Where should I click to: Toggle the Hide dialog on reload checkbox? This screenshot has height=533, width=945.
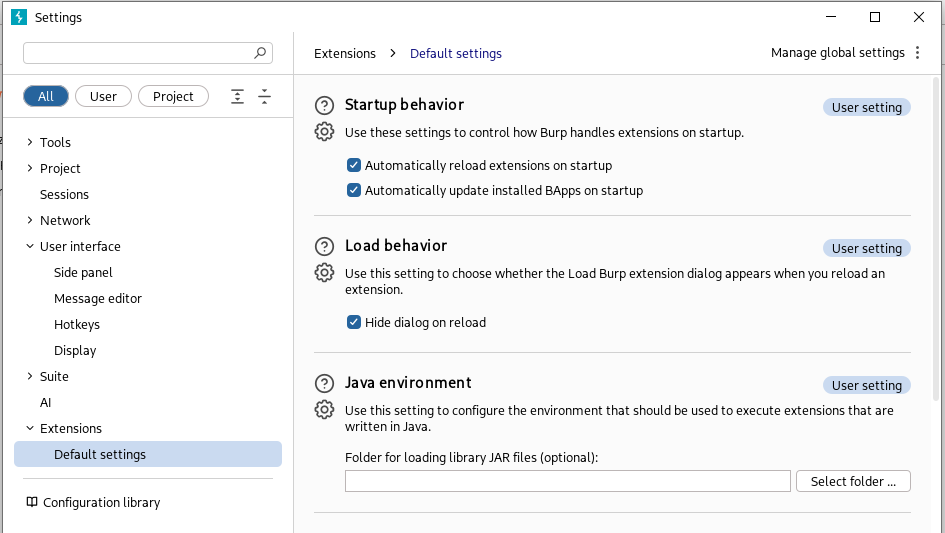pyautogui.click(x=354, y=322)
